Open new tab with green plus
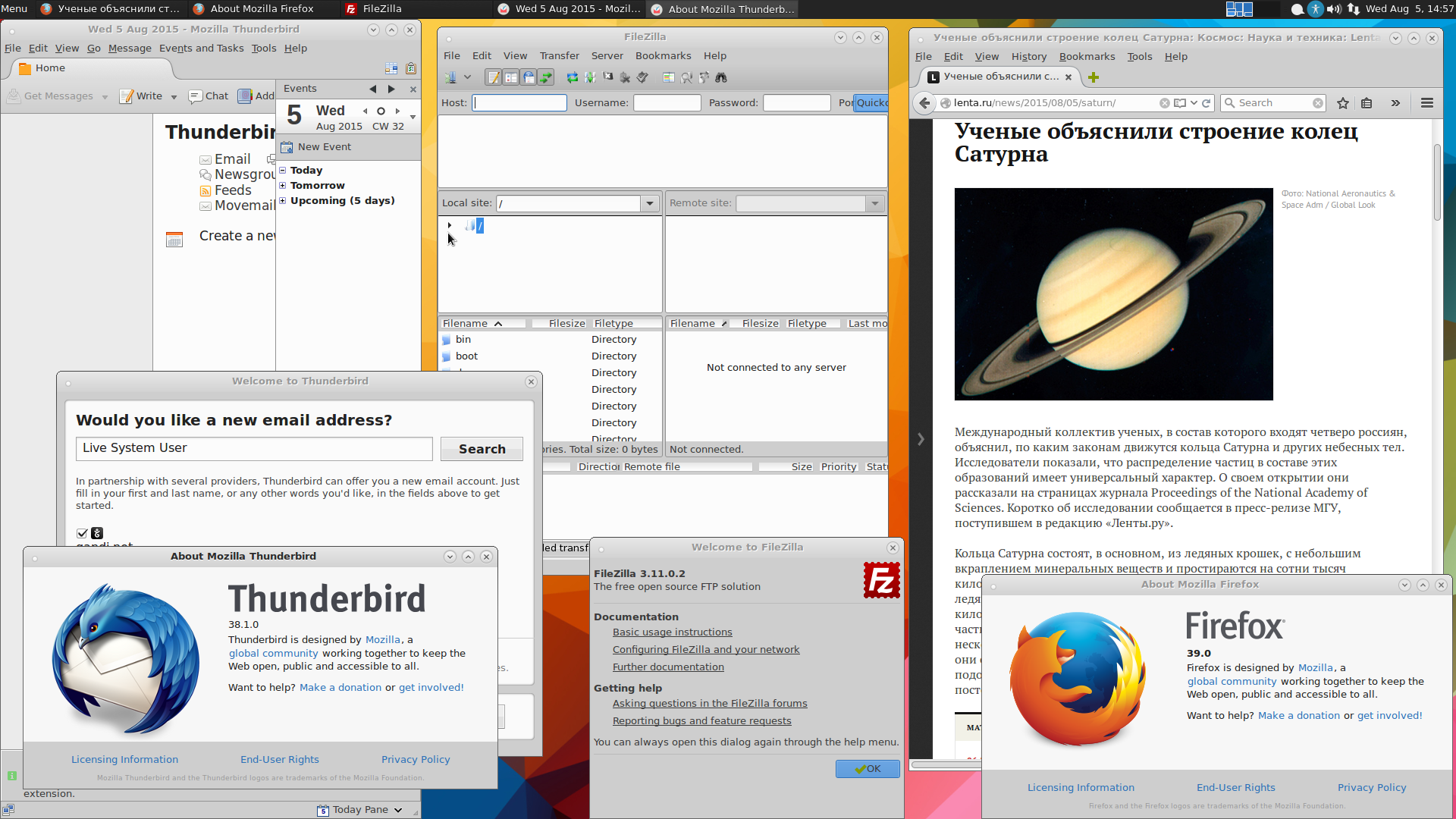1456x819 pixels. click(1094, 77)
